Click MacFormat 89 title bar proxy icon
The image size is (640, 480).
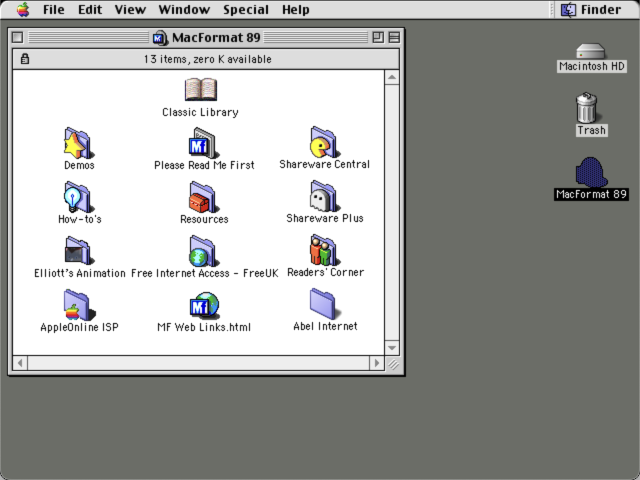160,38
